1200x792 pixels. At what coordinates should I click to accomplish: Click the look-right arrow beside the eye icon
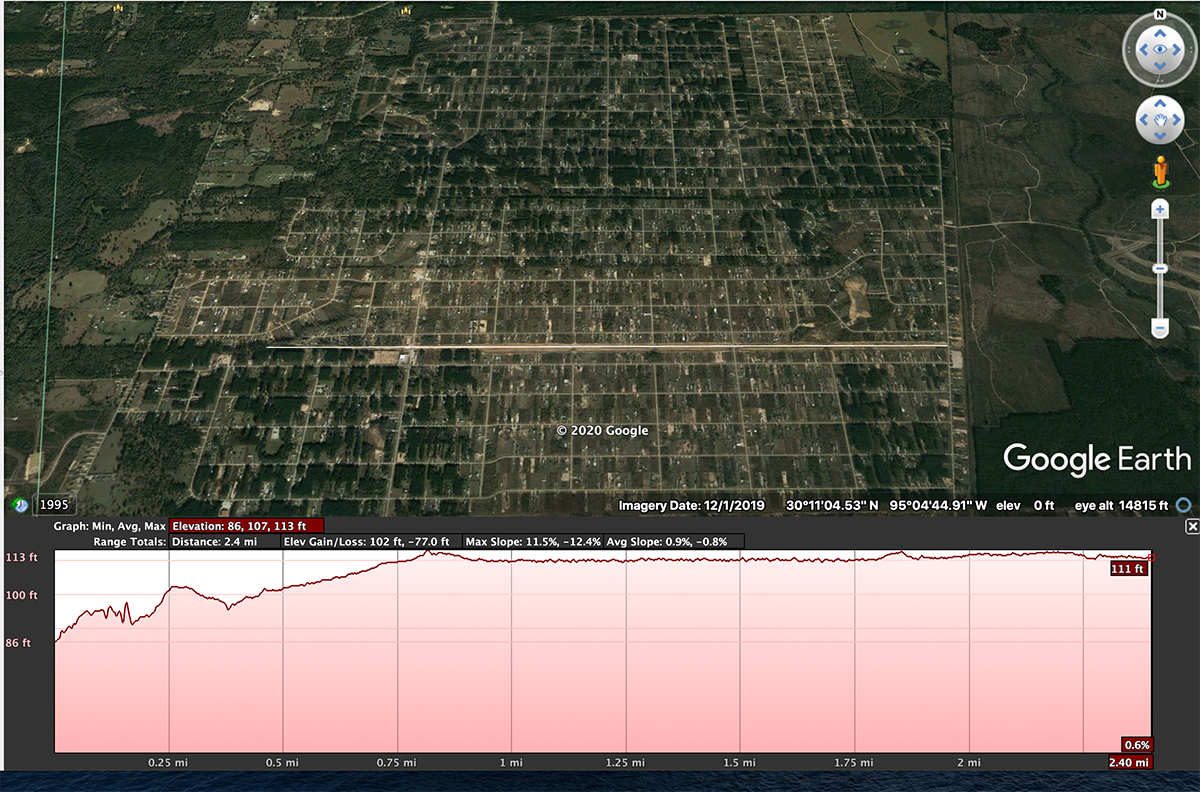[1178, 48]
